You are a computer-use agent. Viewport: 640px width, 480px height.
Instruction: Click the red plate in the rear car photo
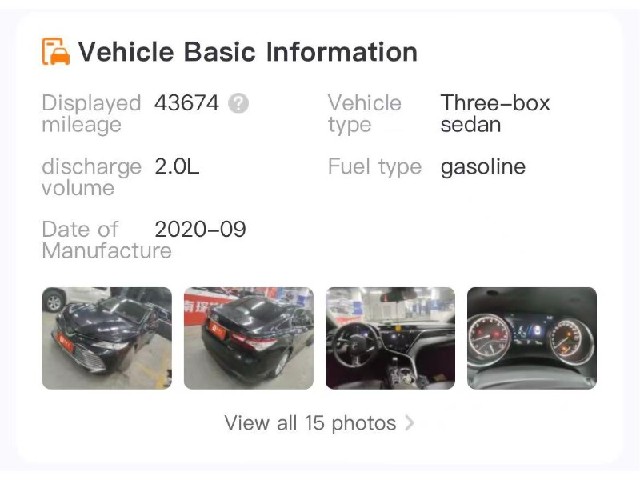coord(217,330)
